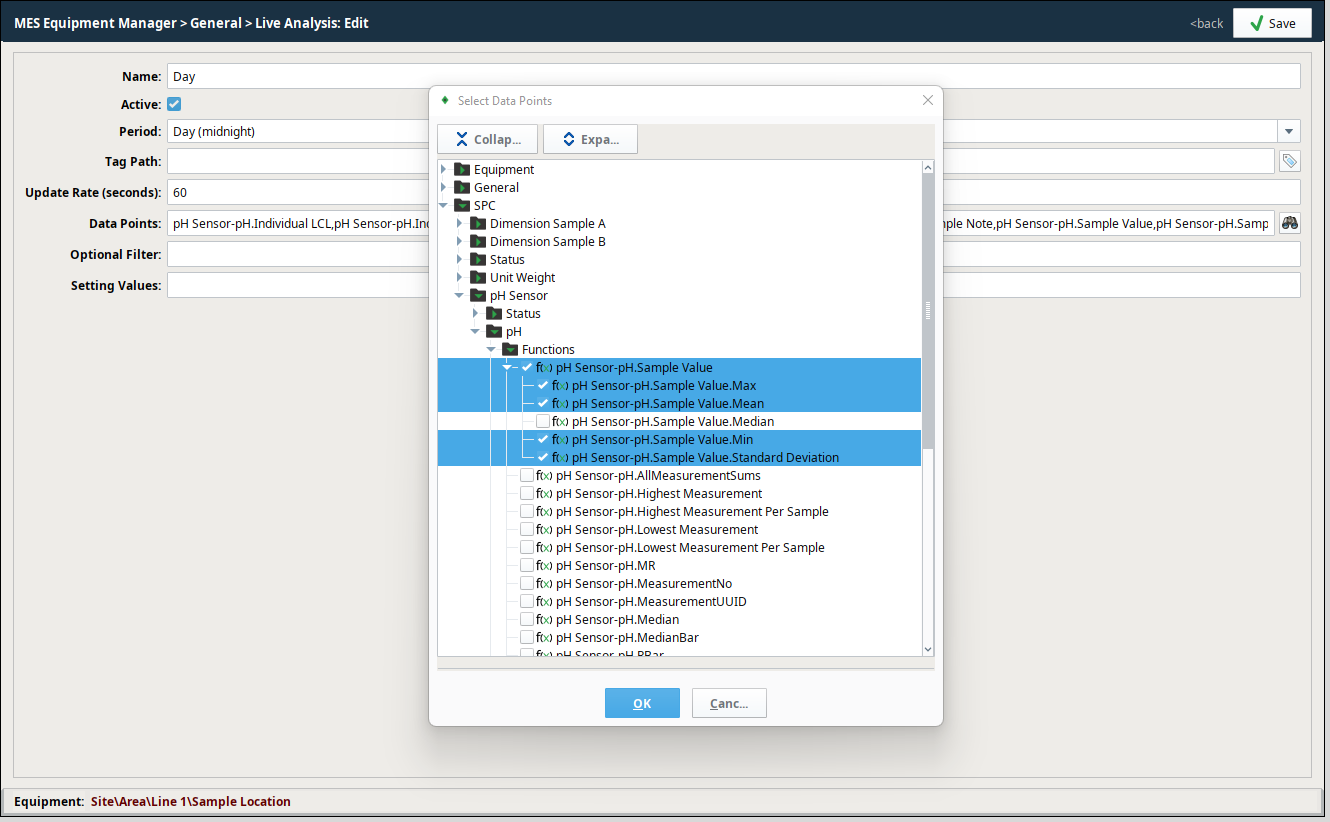The height and width of the screenshot is (822, 1330).
Task: Click the Unit Weight folder icon
Action: tap(478, 277)
